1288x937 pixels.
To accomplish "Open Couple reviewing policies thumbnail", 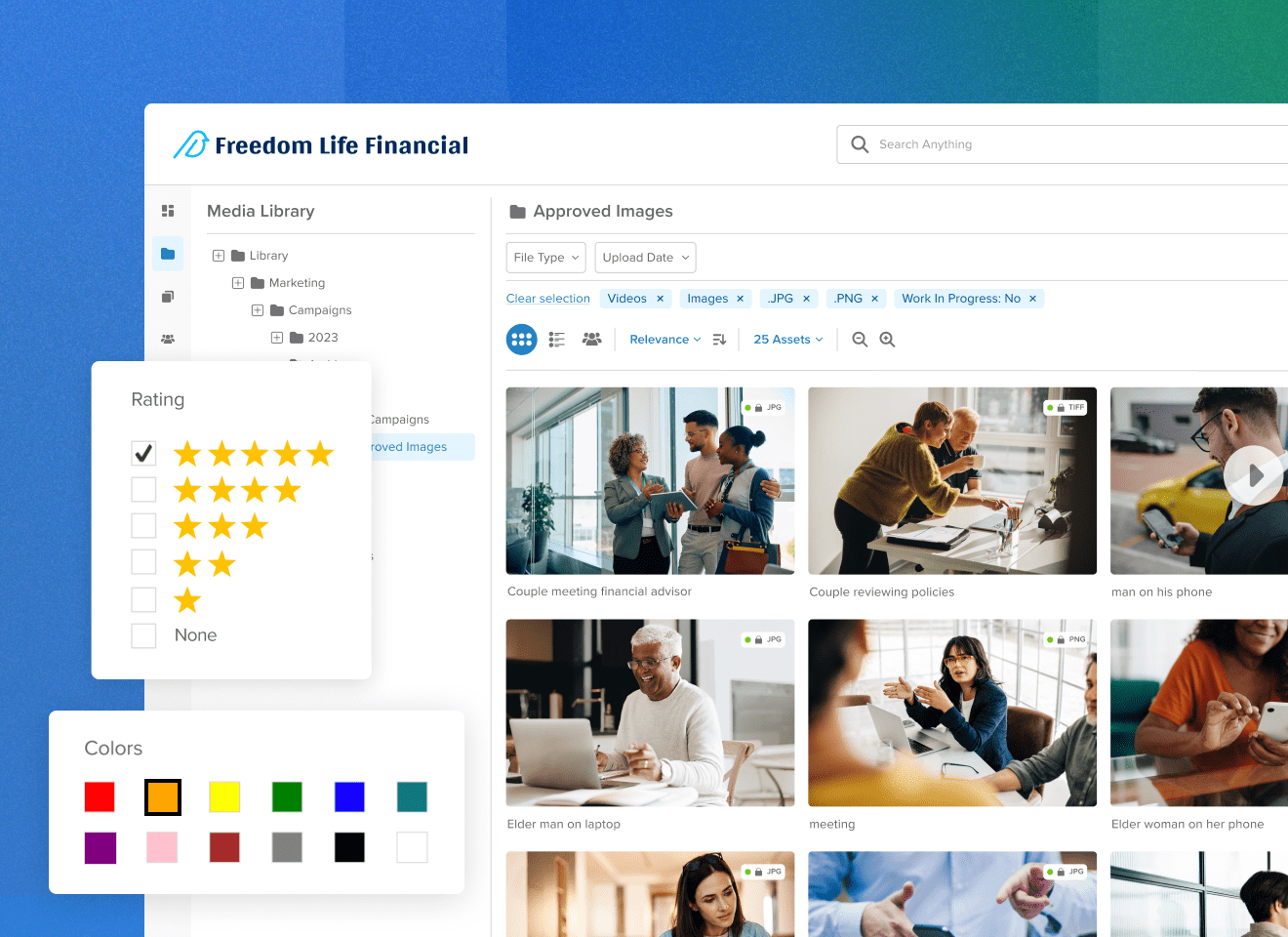I will click(x=952, y=481).
